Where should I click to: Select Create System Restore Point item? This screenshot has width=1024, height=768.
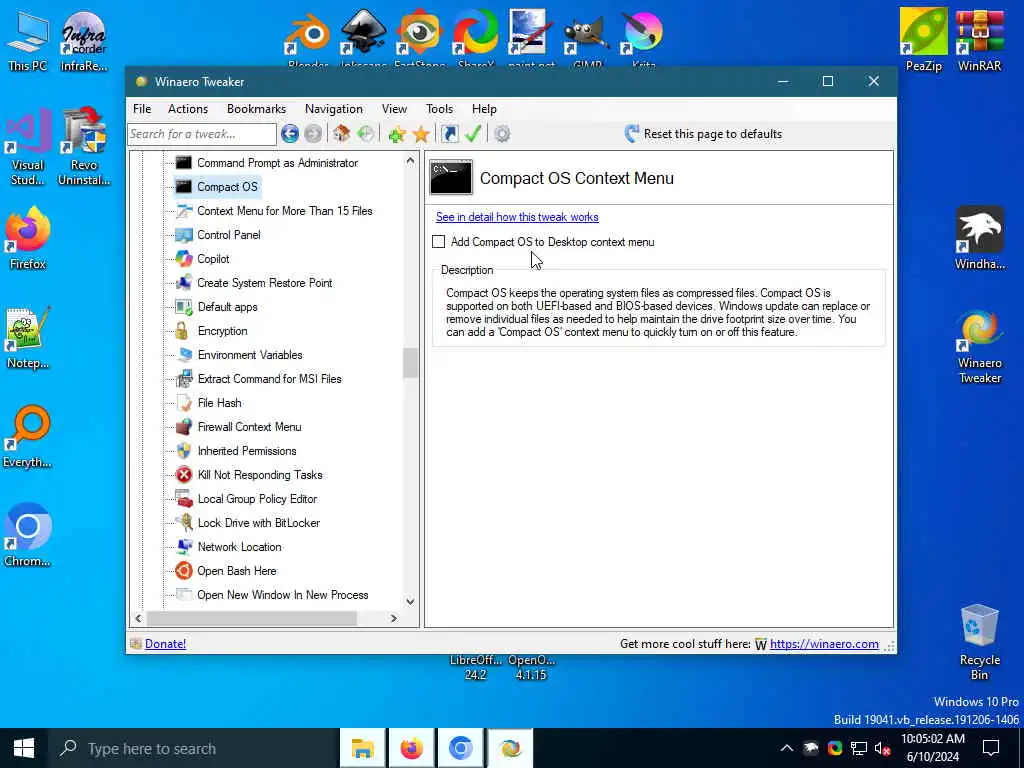click(264, 283)
